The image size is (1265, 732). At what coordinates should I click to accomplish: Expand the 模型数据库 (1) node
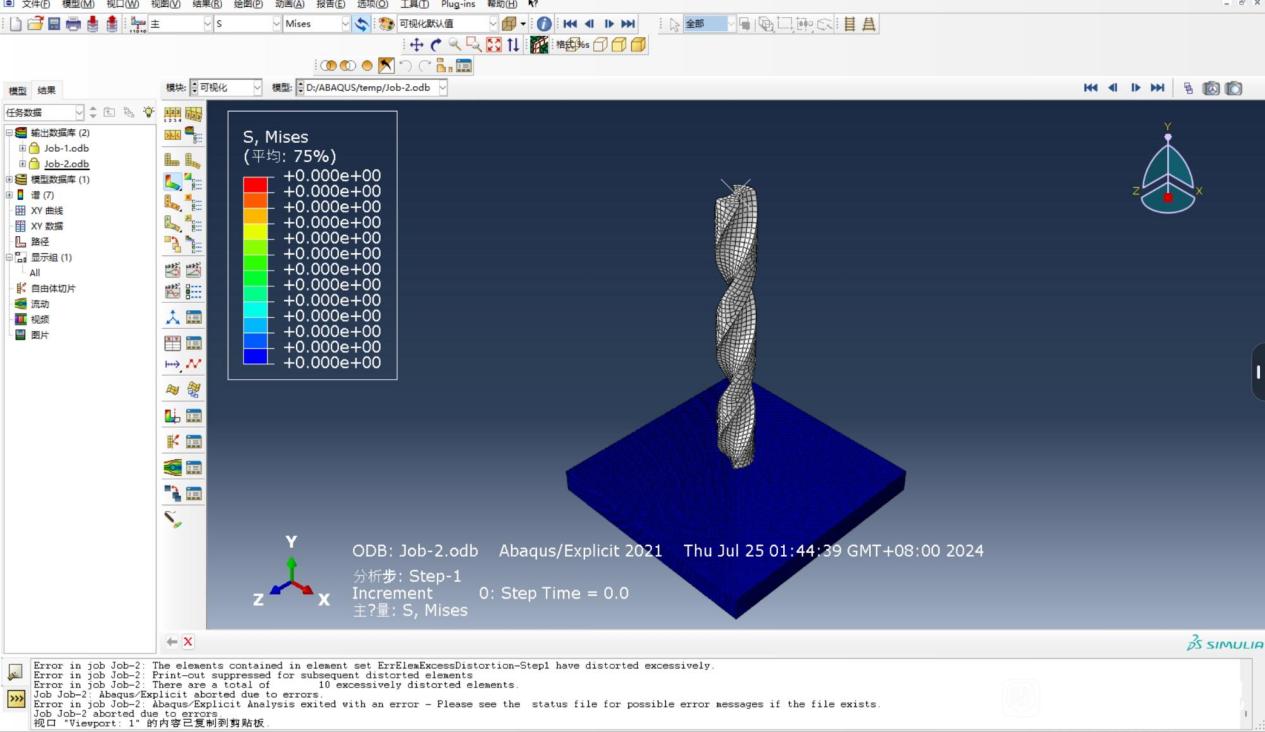pos(10,179)
